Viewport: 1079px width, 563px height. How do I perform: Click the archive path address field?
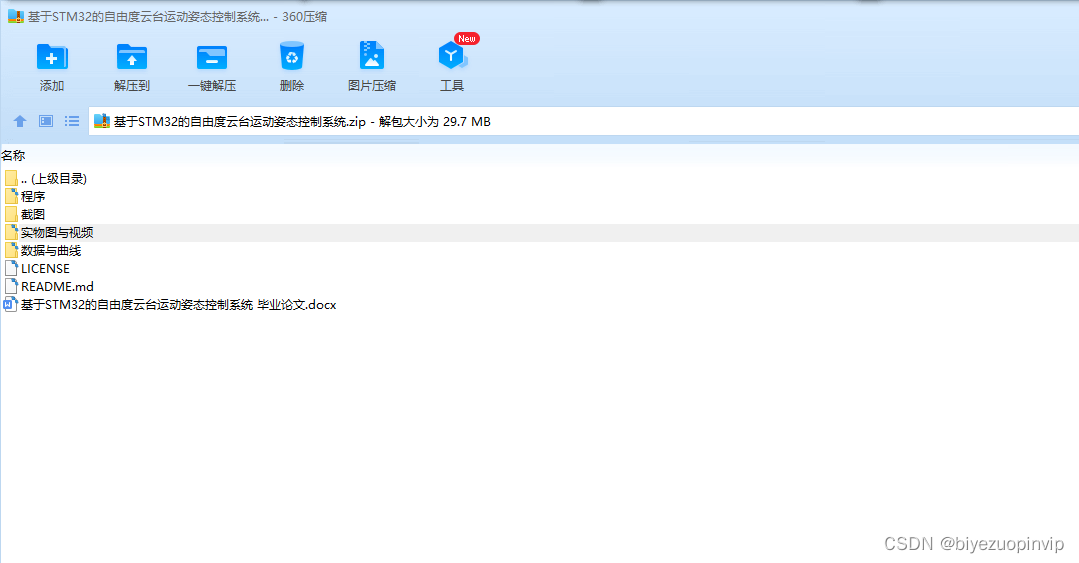584,122
